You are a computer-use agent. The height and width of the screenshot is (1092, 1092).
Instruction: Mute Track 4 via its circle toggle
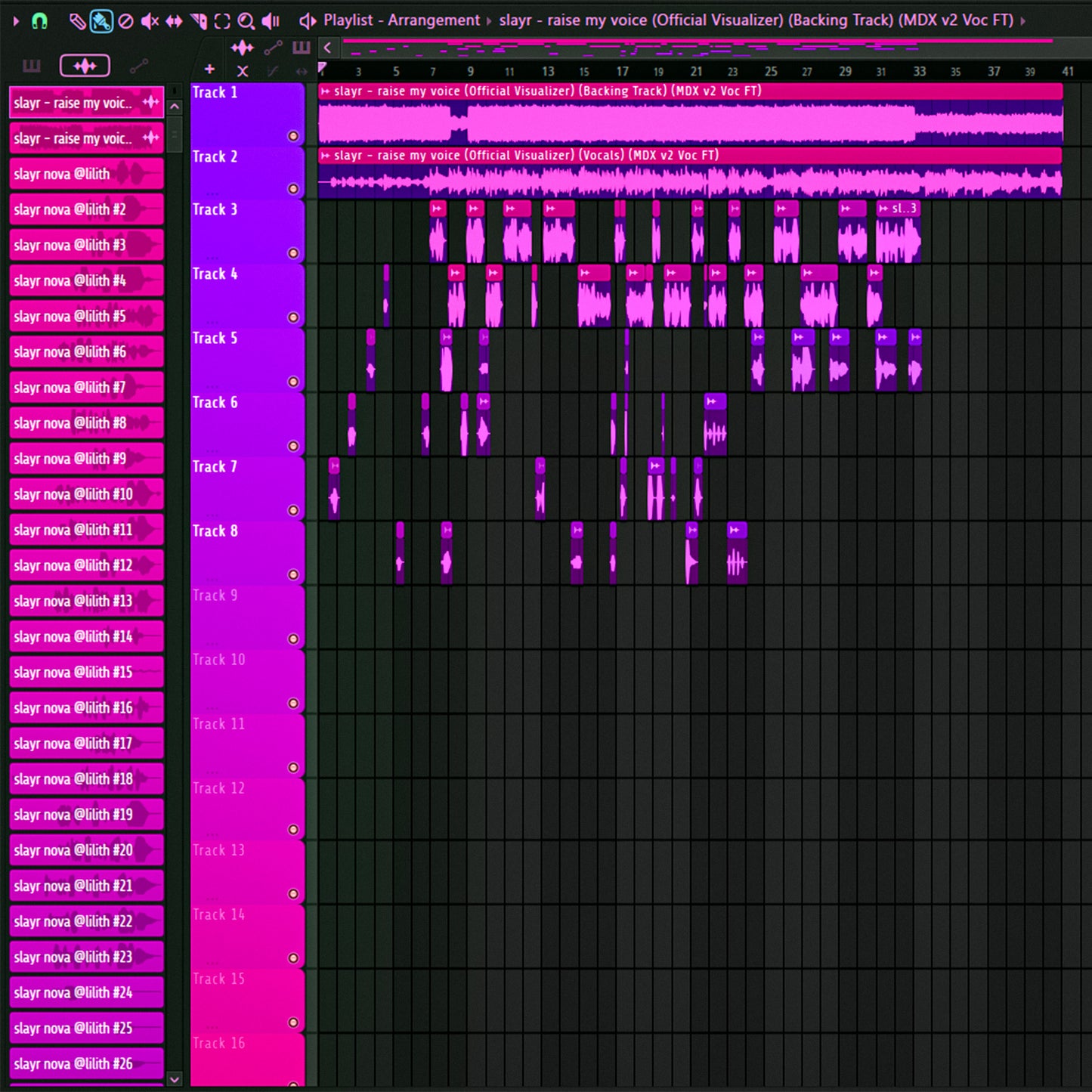[x=293, y=317]
